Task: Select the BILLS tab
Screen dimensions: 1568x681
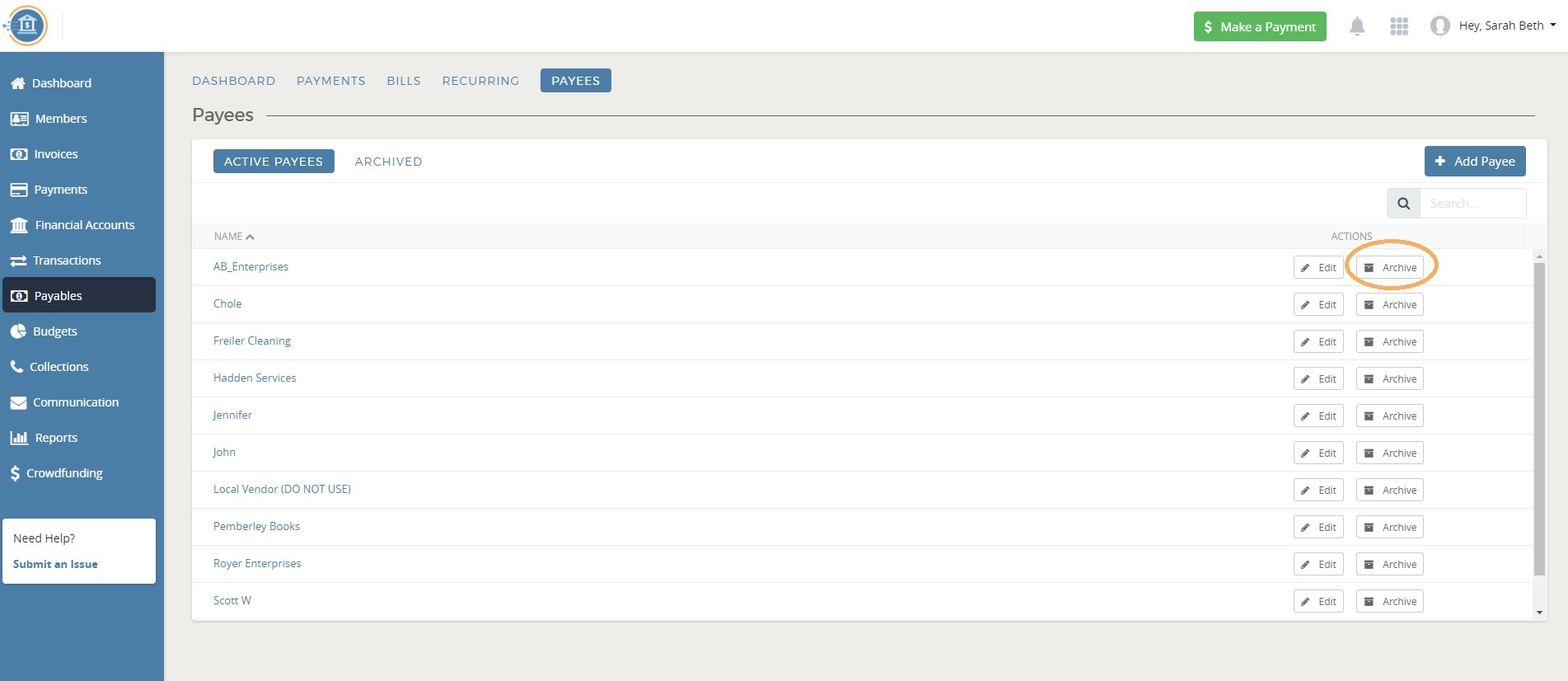Action: (x=404, y=81)
